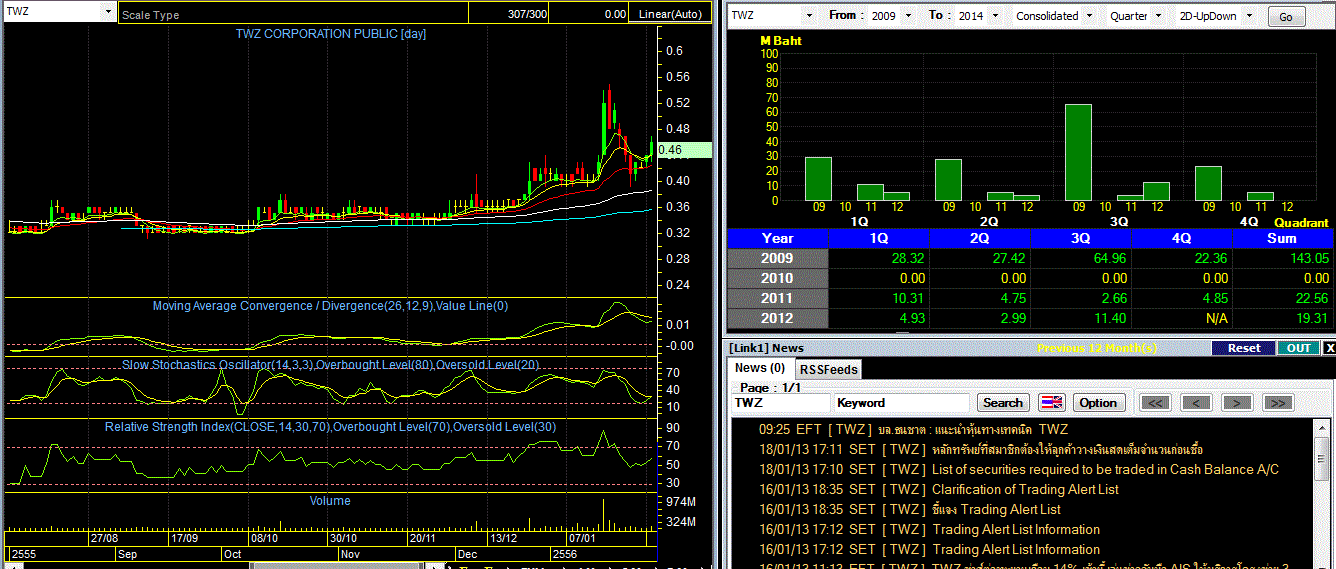Click the tallest green bar in 3Q group
The width and height of the screenshot is (1336, 569).
point(1078,152)
